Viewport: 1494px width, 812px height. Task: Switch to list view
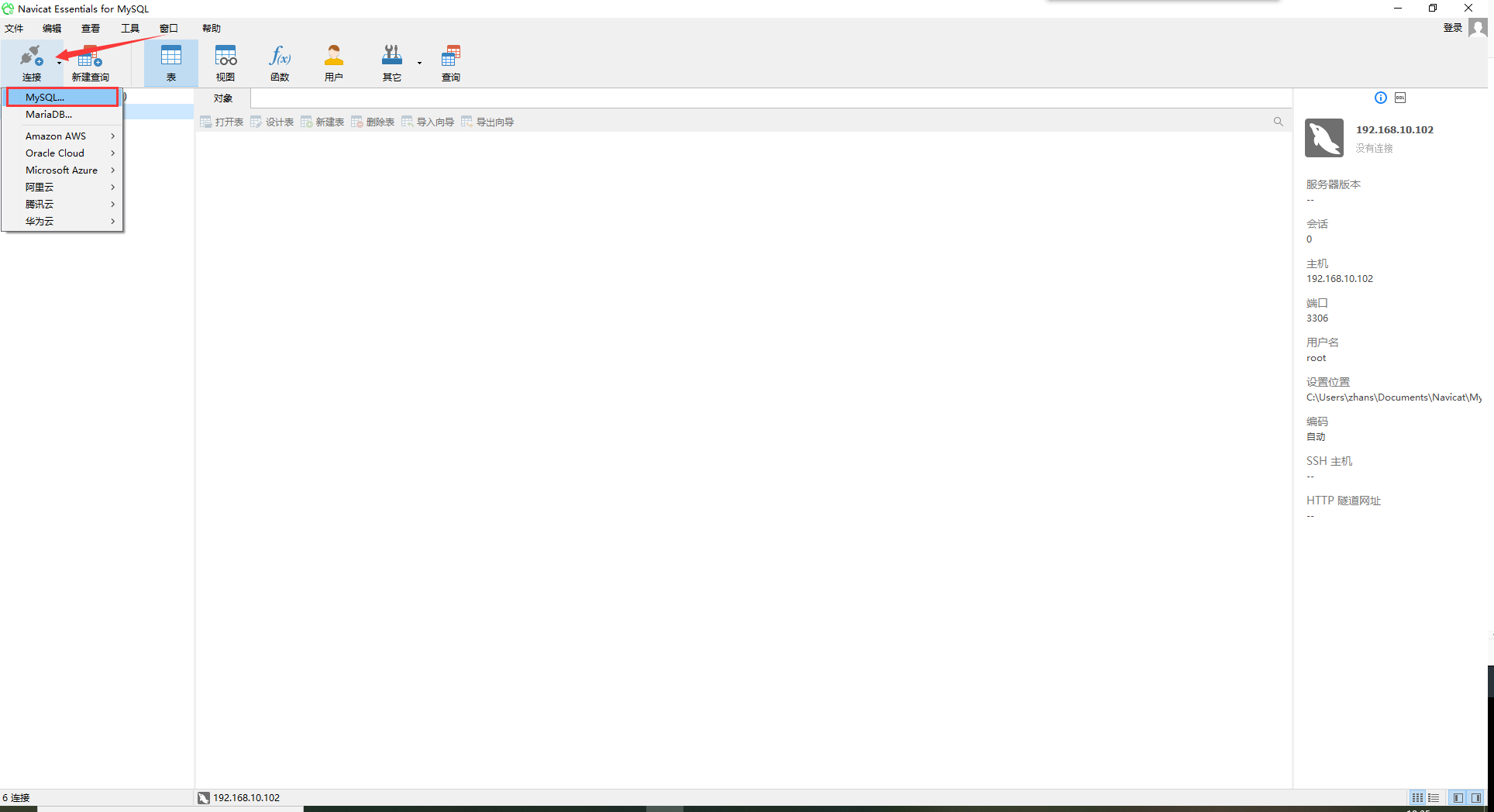click(x=1434, y=797)
